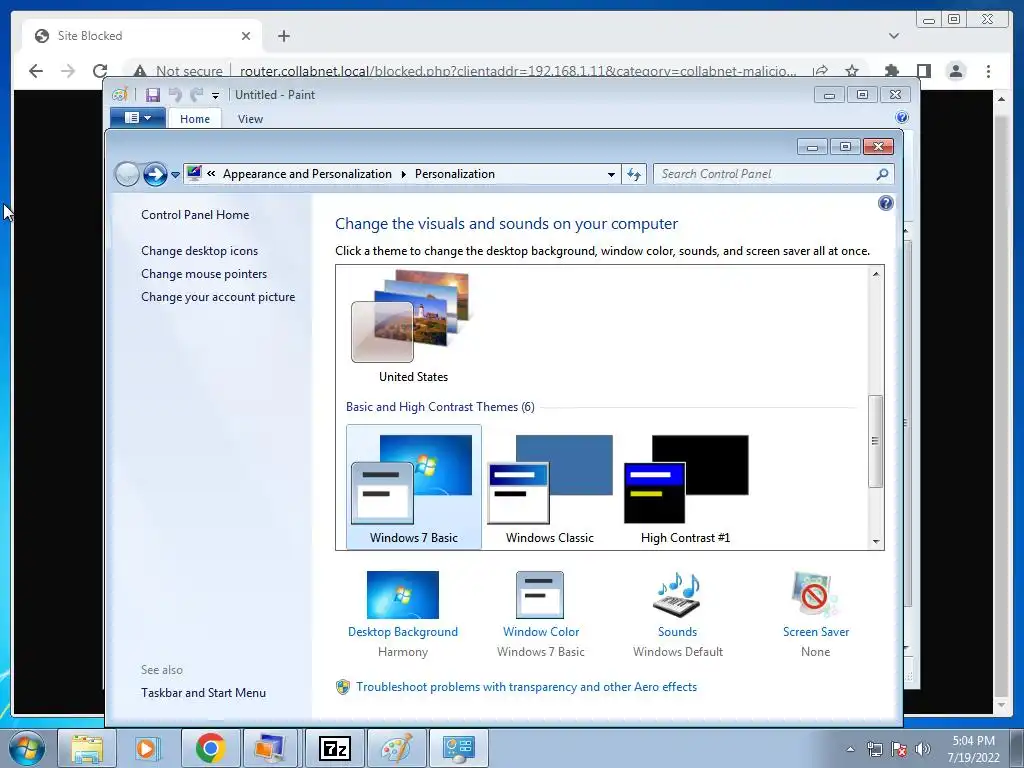
Task: Open Change your account picture link
Action: 218,296
